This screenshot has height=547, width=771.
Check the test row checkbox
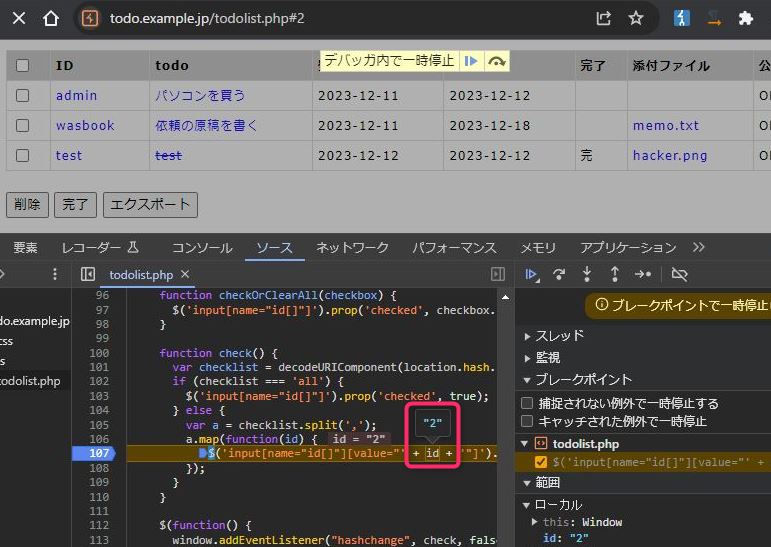pos(22,155)
